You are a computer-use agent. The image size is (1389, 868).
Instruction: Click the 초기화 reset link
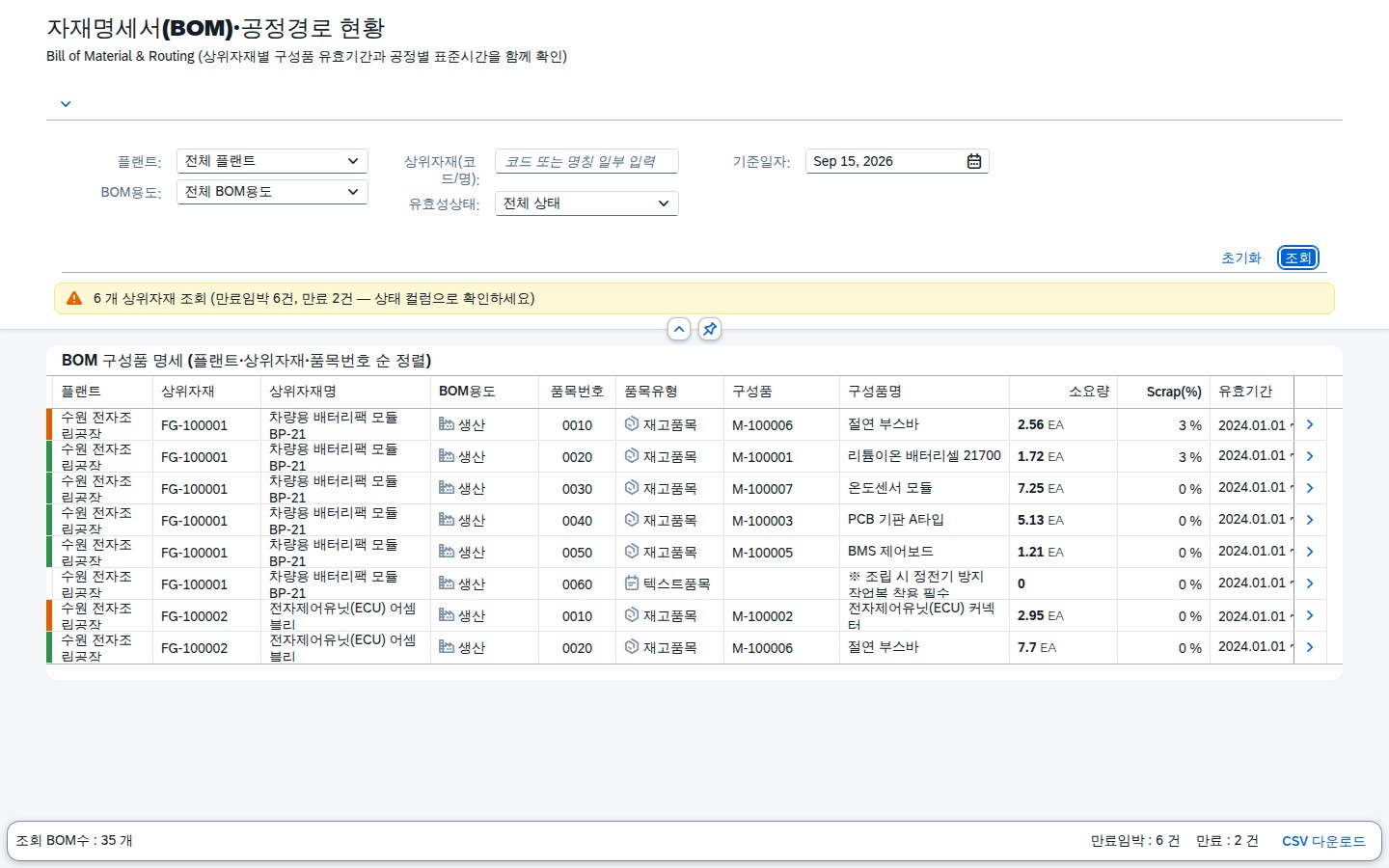pyautogui.click(x=1241, y=258)
